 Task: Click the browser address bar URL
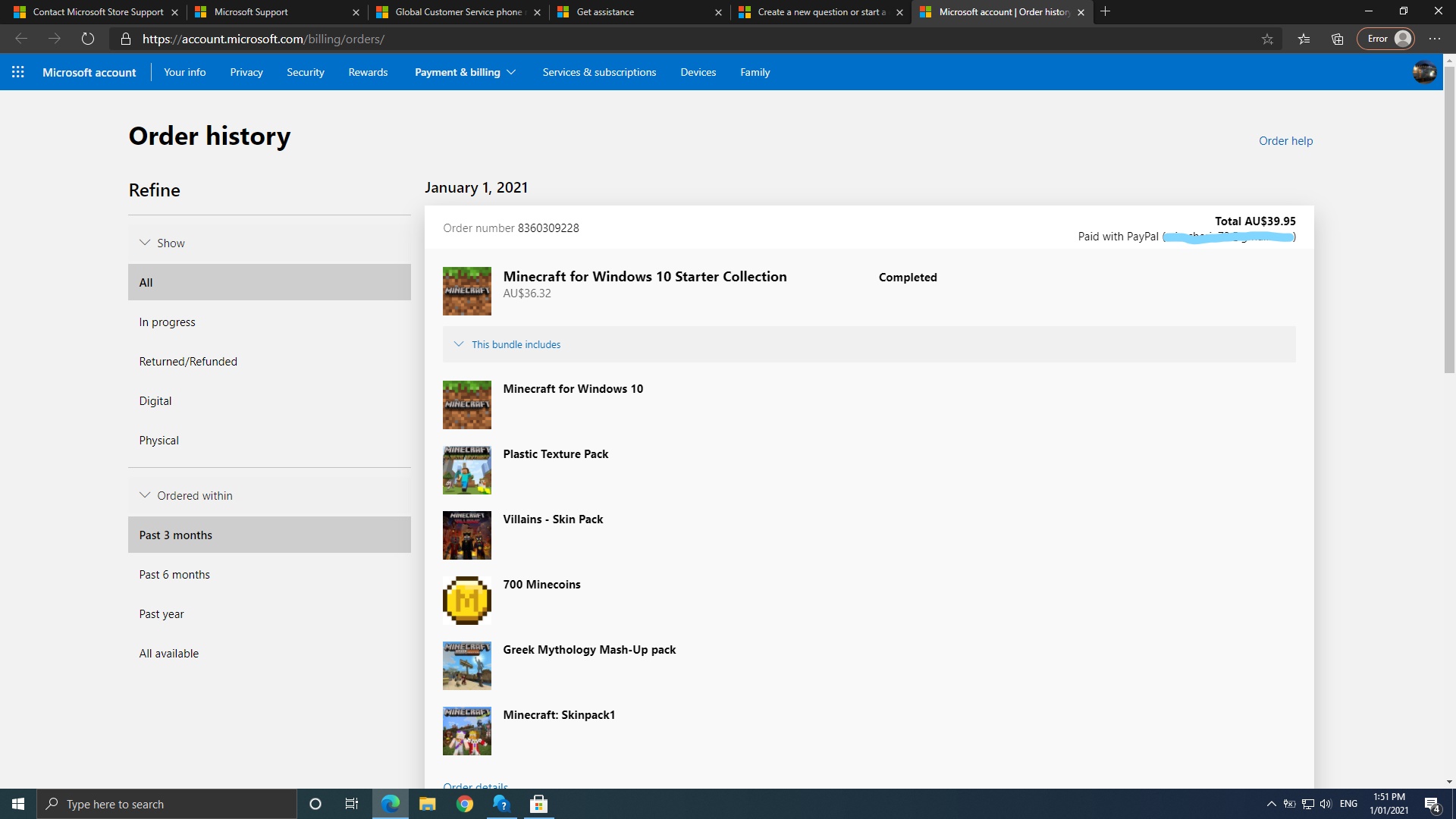coord(263,39)
